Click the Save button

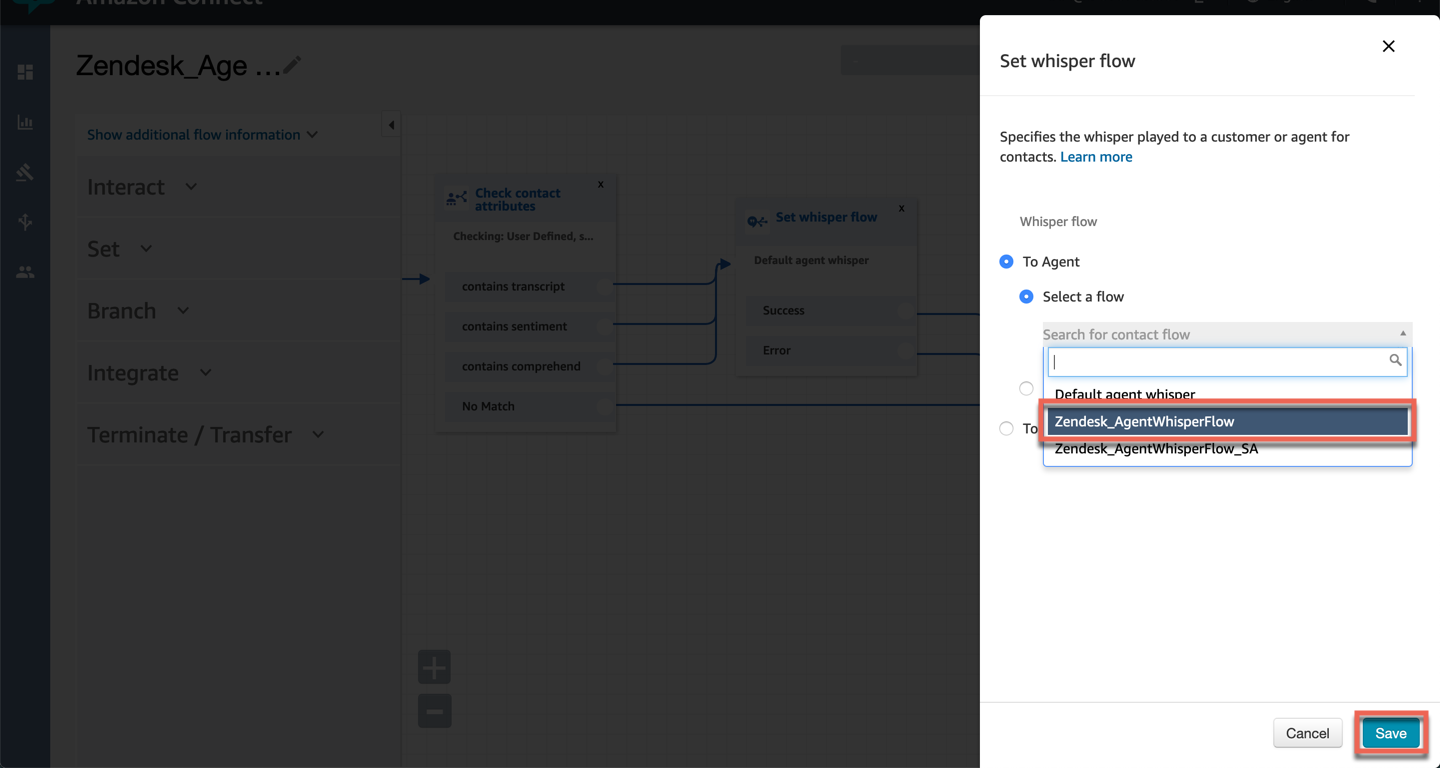(1390, 733)
